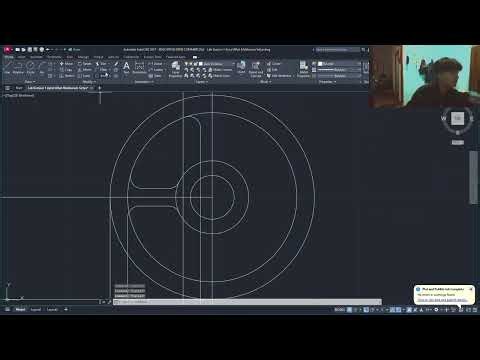Switch to the Parametric ribbon tab
The width and height of the screenshot is (480, 360).
point(54,57)
